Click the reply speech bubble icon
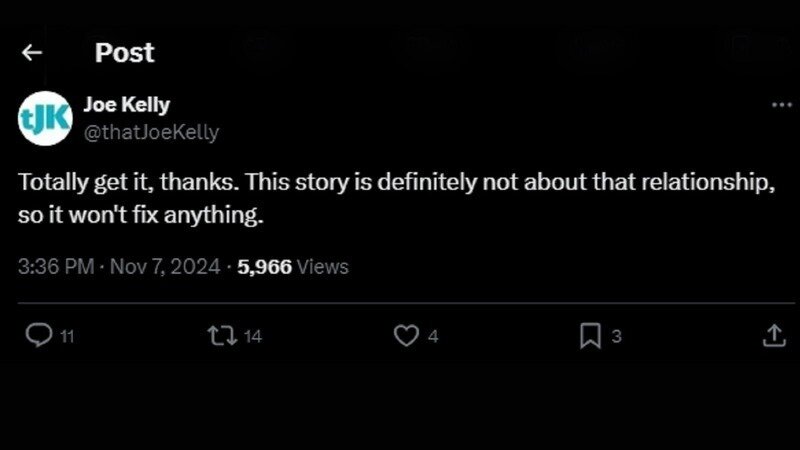The width and height of the screenshot is (800, 450). 37,337
